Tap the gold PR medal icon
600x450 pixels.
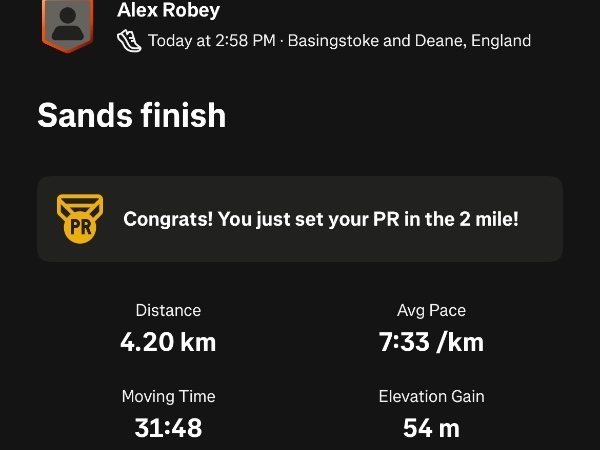[x=81, y=219]
